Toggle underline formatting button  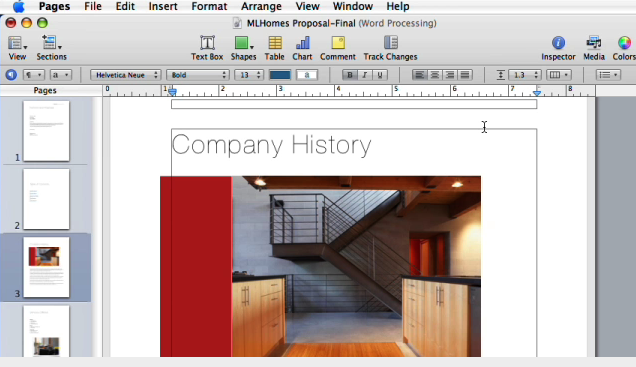(x=380, y=75)
